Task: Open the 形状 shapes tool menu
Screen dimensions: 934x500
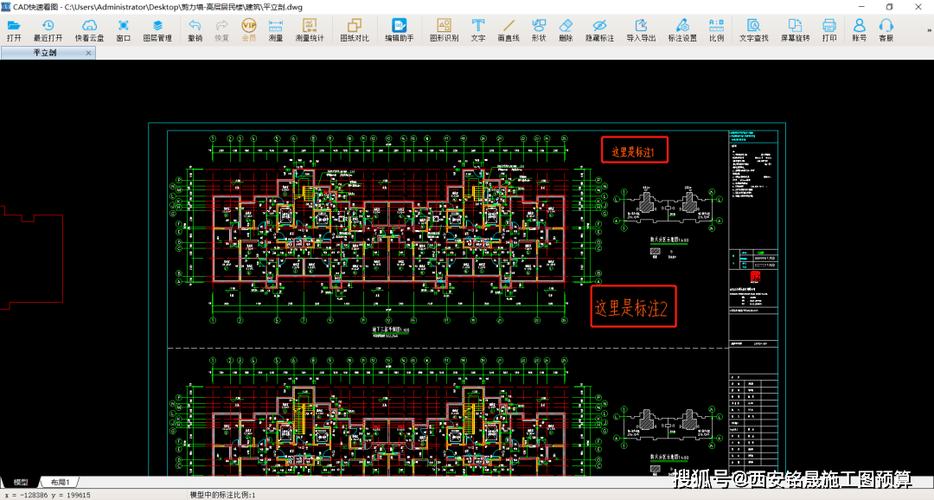Action: click(x=538, y=30)
